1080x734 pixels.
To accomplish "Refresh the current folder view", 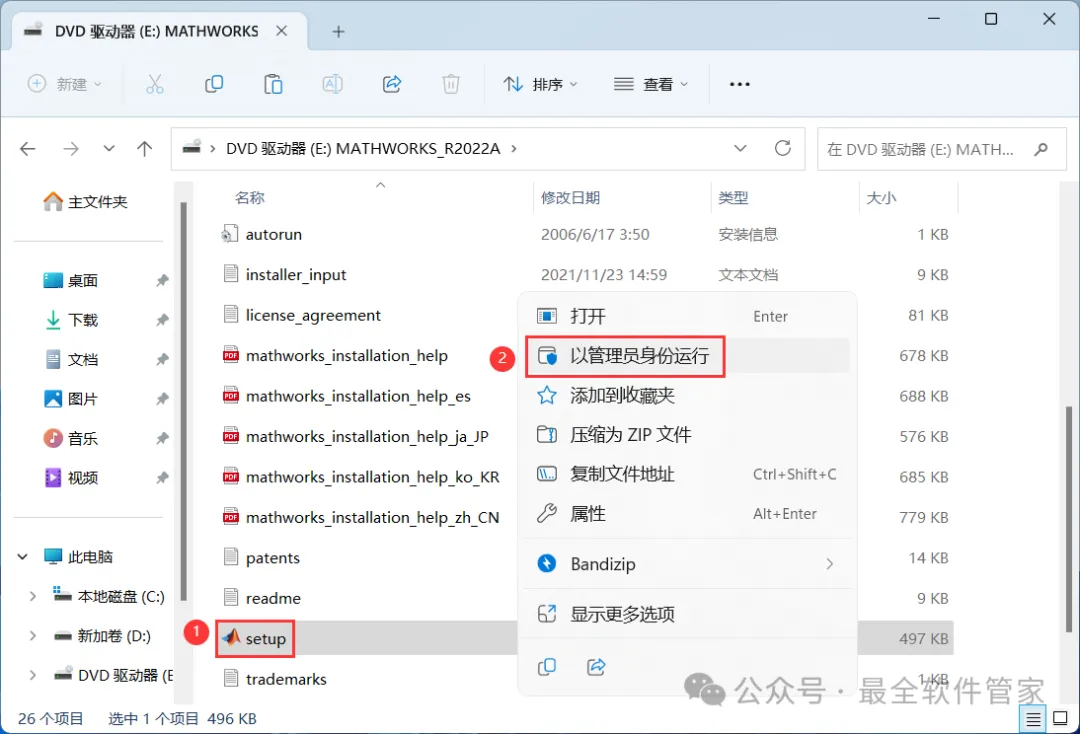I will click(x=782, y=148).
